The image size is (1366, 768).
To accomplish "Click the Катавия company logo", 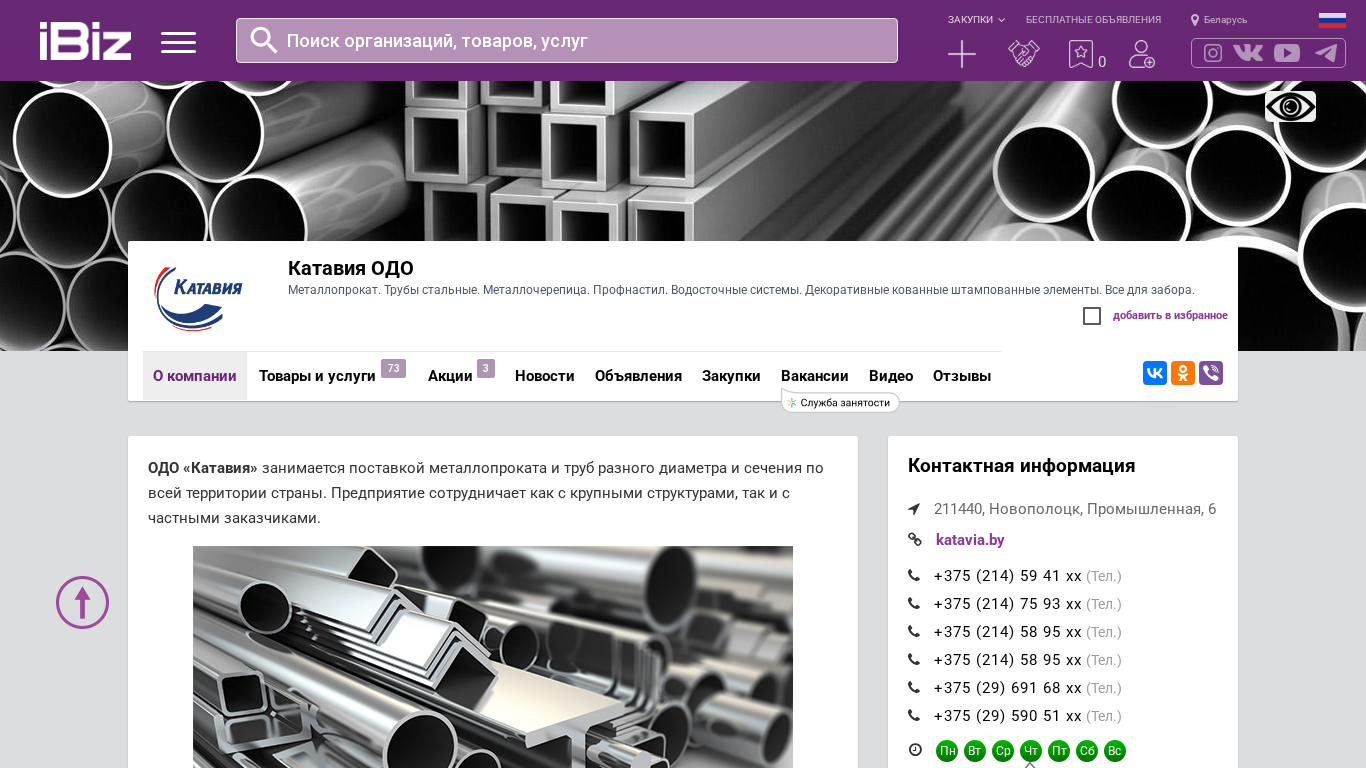I will pyautogui.click(x=198, y=297).
